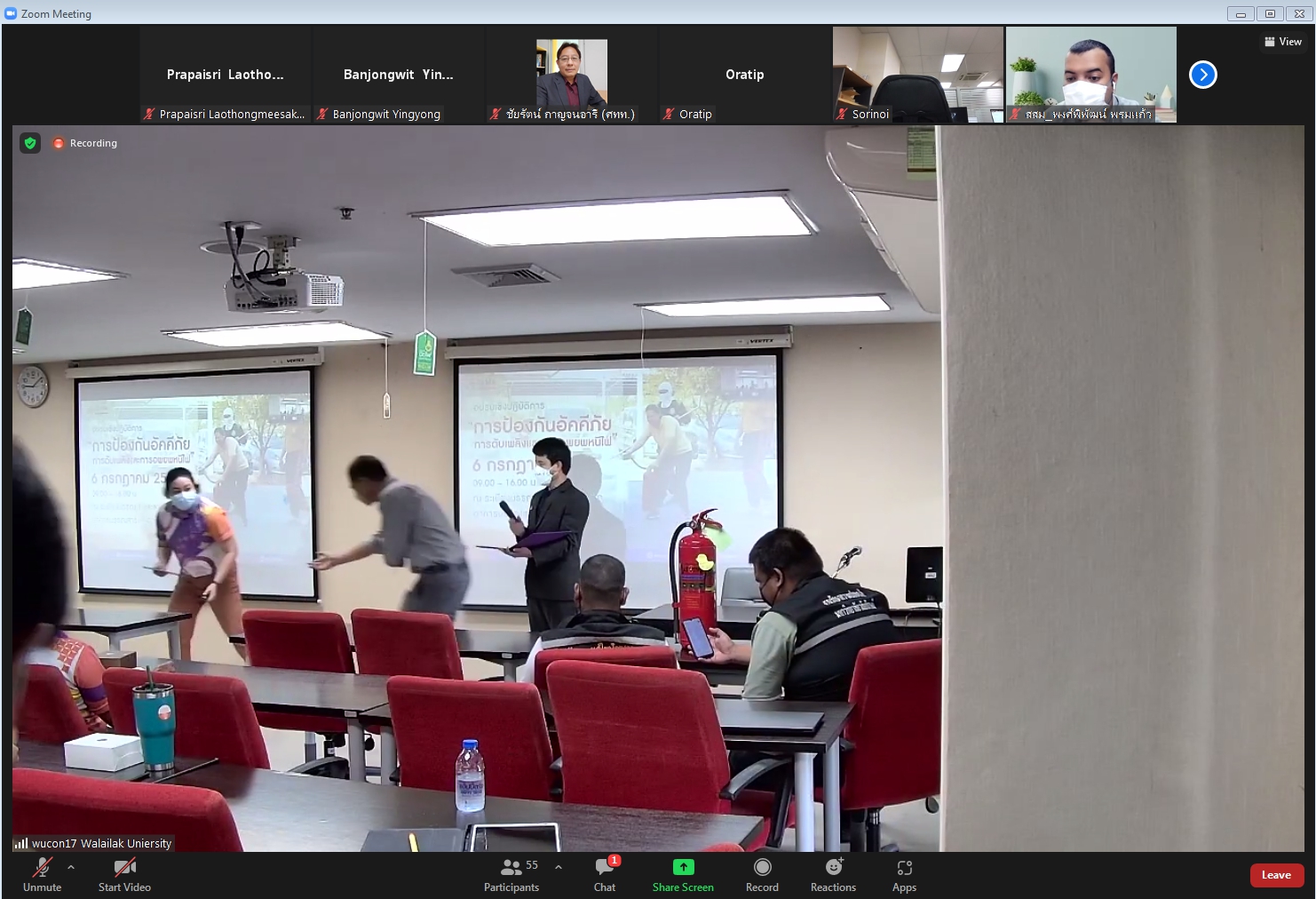
Task: Click the green Share Screen icon
Action: (683, 867)
